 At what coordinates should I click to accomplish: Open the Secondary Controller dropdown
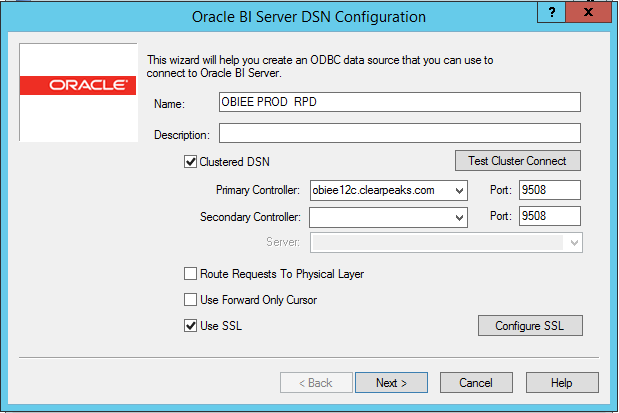click(459, 218)
